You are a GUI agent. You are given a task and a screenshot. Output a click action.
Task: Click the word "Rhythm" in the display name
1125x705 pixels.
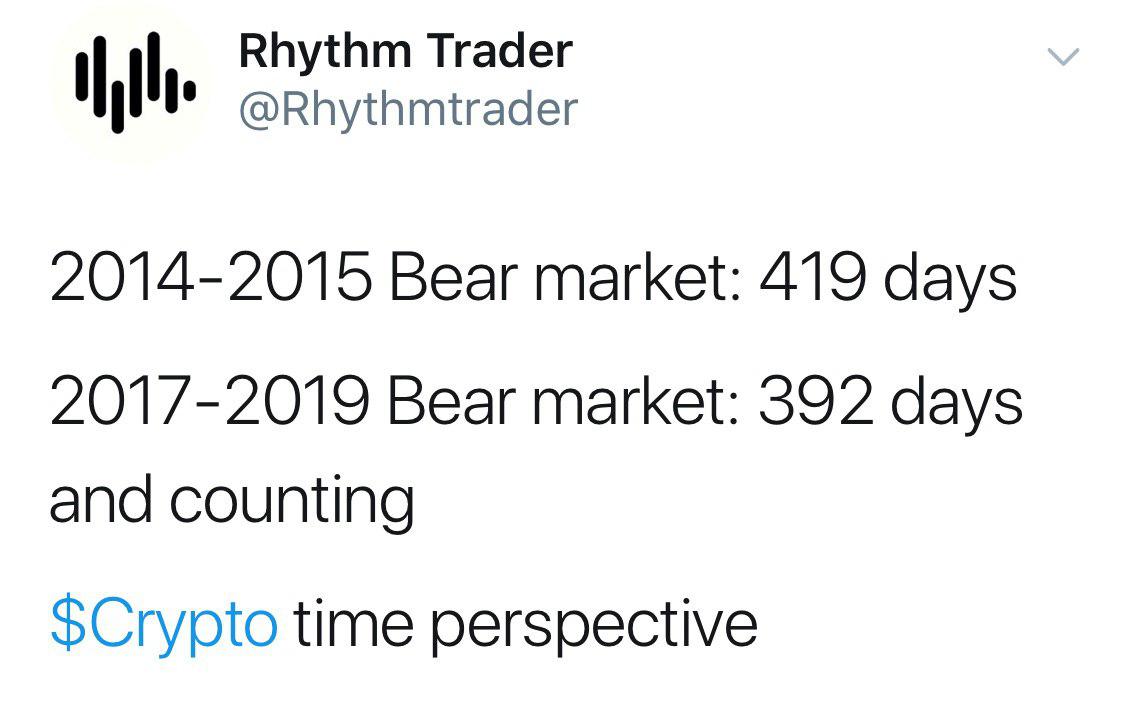pyautogui.click(x=322, y=51)
